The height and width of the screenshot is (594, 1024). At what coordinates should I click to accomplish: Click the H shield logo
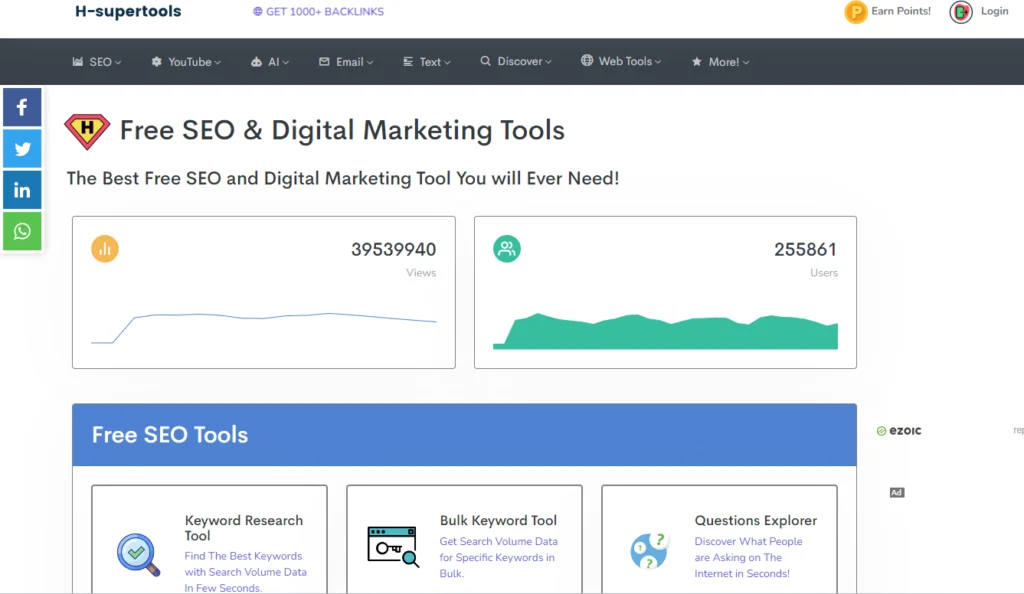point(87,131)
